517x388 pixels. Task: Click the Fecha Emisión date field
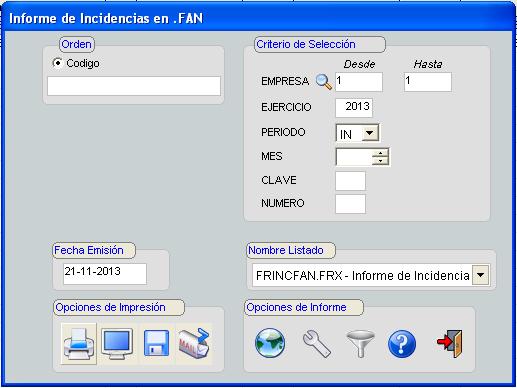(105, 274)
